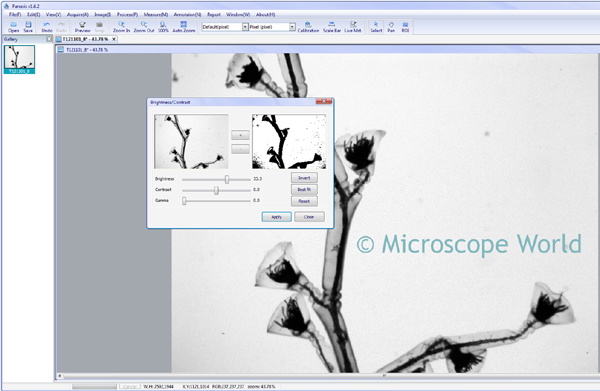
Task: Activate the ROI tool
Action: click(405, 27)
